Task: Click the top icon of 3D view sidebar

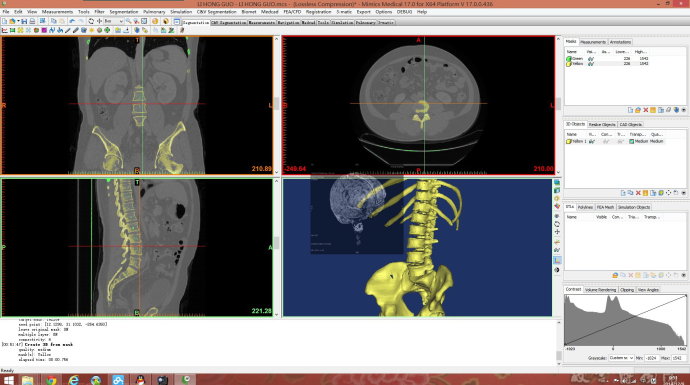Action: (x=557, y=182)
